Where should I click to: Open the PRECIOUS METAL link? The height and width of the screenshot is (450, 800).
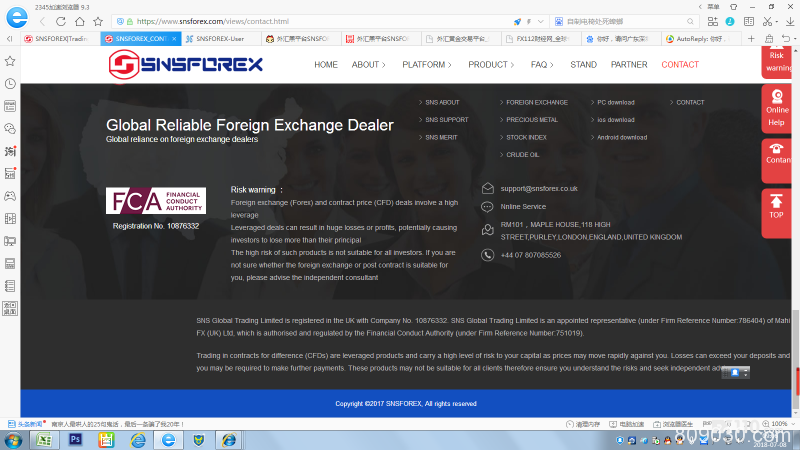[532, 120]
